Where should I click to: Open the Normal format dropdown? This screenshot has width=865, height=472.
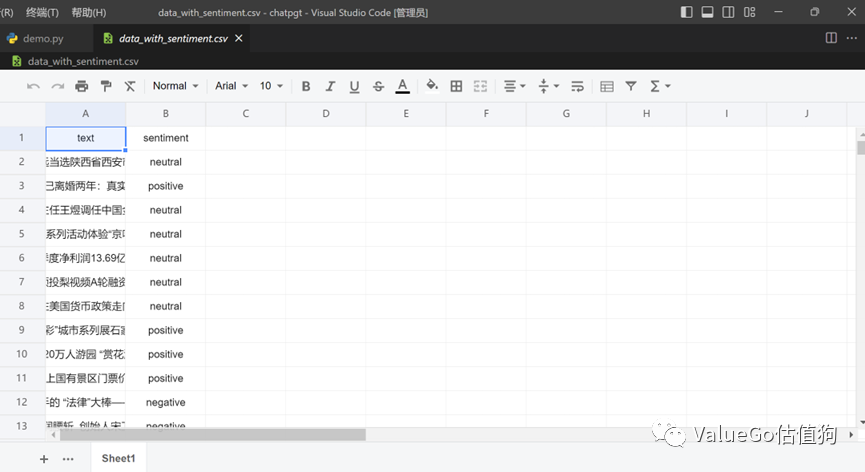coord(175,86)
